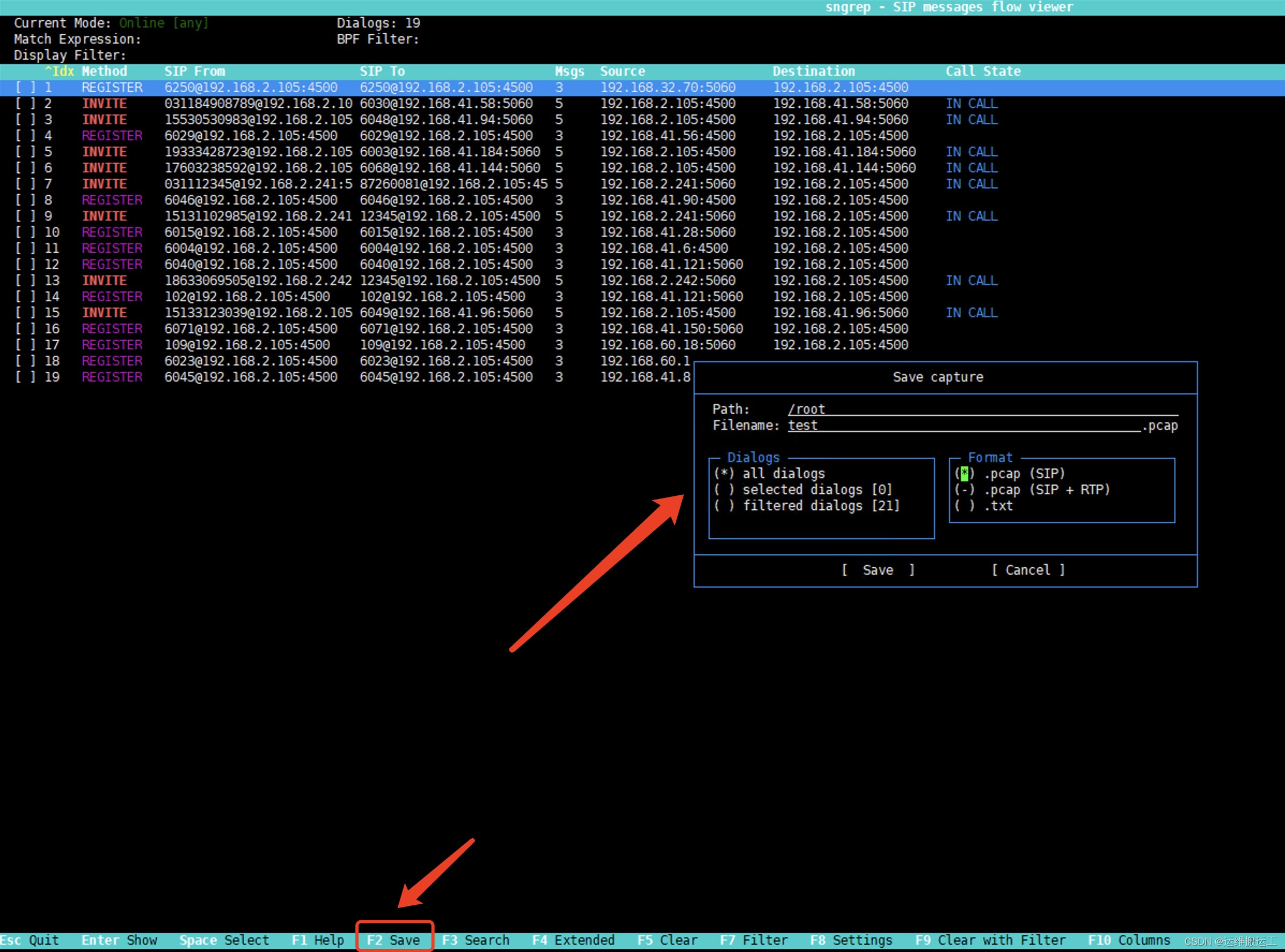1285x952 pixels.
Task: Click F2 Save in bottom bar
Action: pyautogui.click(x=393, y=940)
